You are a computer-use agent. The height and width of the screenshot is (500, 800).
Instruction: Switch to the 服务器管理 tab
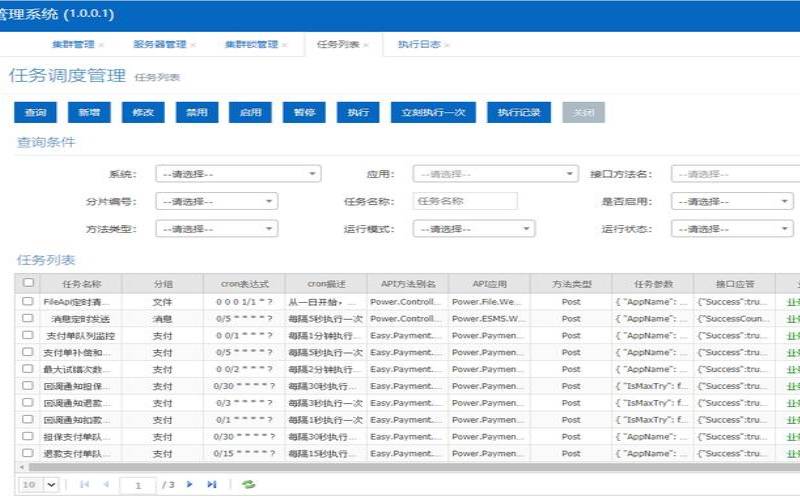160,45
